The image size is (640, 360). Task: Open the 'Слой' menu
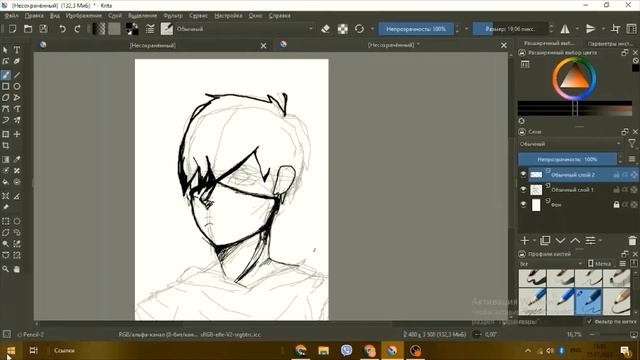[x=115, y=16]
